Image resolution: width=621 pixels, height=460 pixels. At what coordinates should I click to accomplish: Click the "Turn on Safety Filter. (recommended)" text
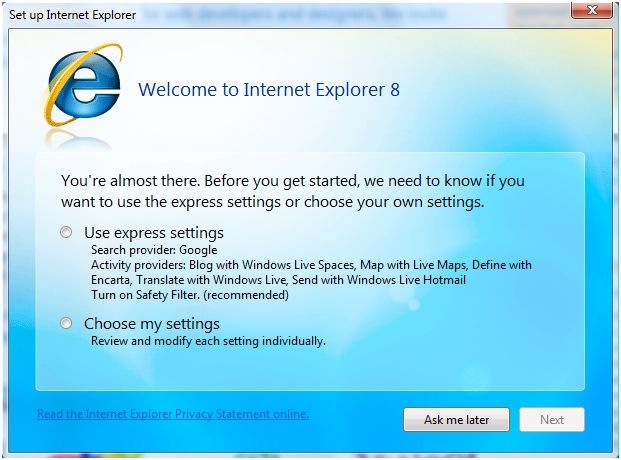click(x=190, y=295)
